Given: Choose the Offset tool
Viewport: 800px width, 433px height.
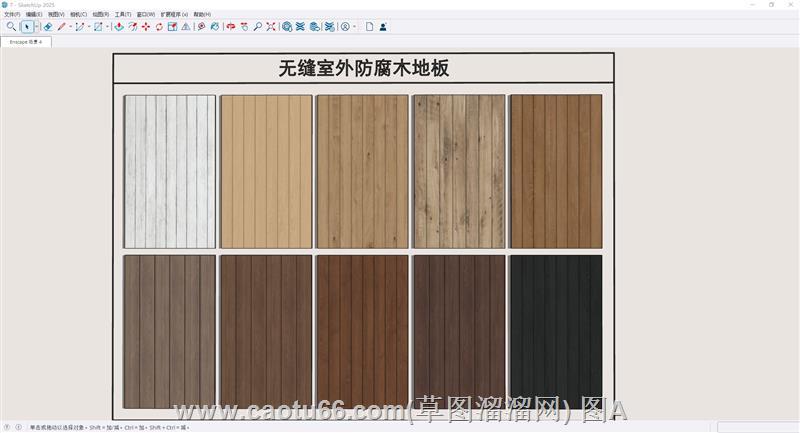Looking at the screenshot, I should [133, 27].
